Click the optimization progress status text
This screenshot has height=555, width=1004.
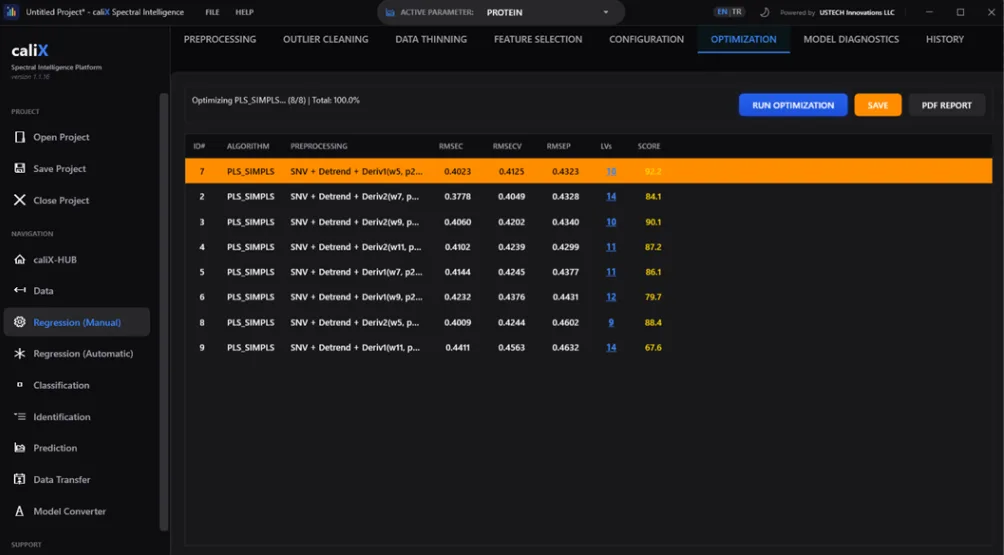click(x=275, y=101)
